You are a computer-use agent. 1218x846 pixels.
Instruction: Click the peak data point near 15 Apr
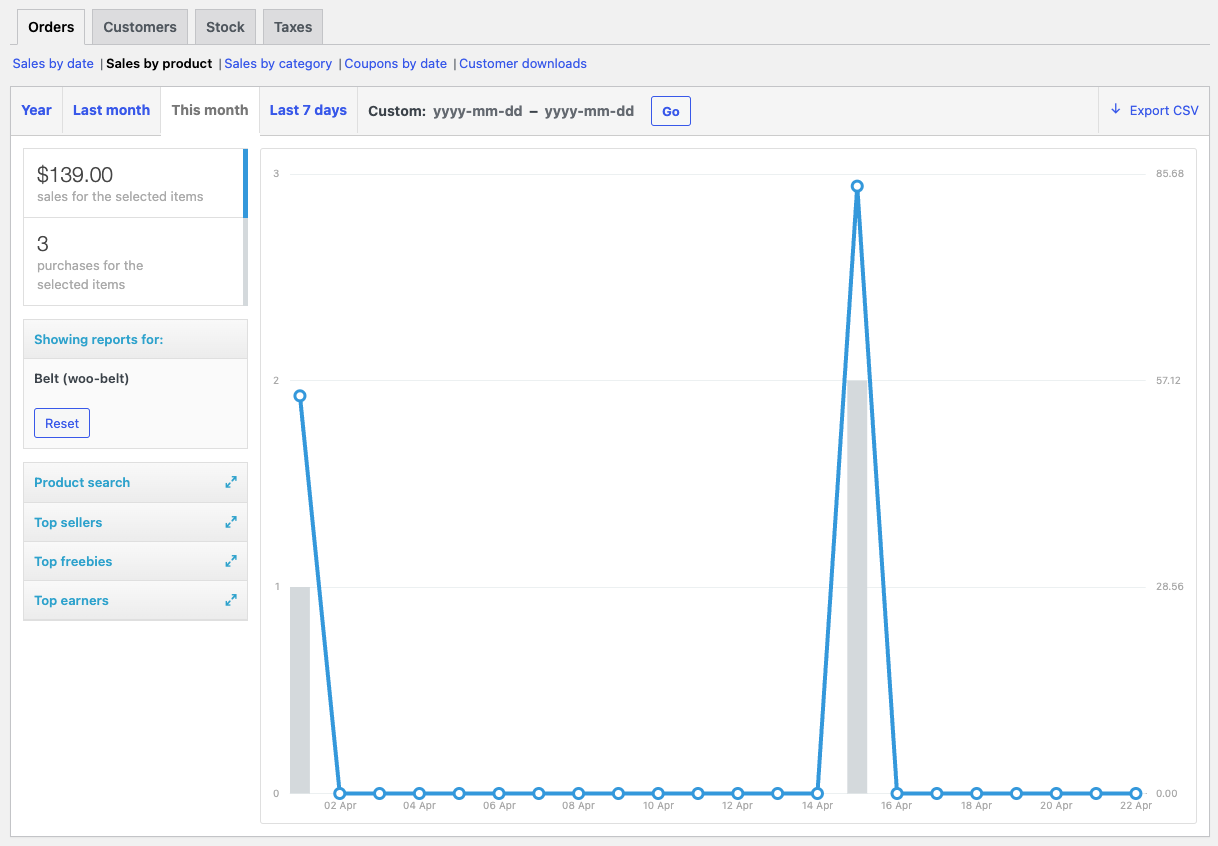pyautogui.click(x=857, y=186)
